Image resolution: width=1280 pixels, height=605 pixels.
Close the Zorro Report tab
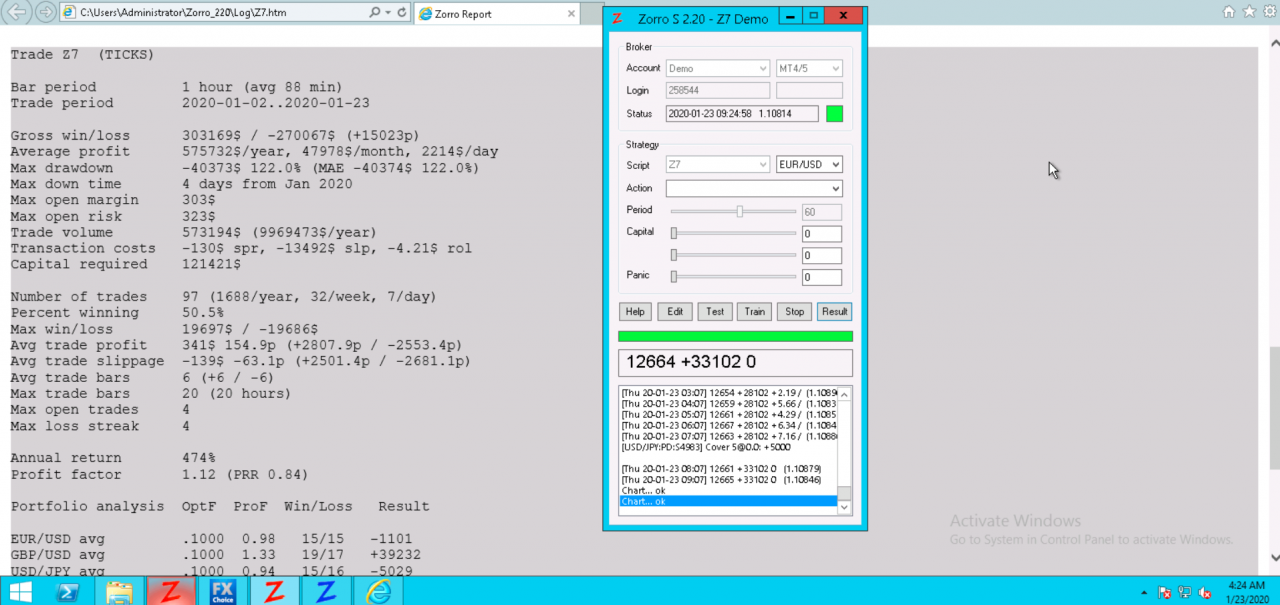pos(572,14)
